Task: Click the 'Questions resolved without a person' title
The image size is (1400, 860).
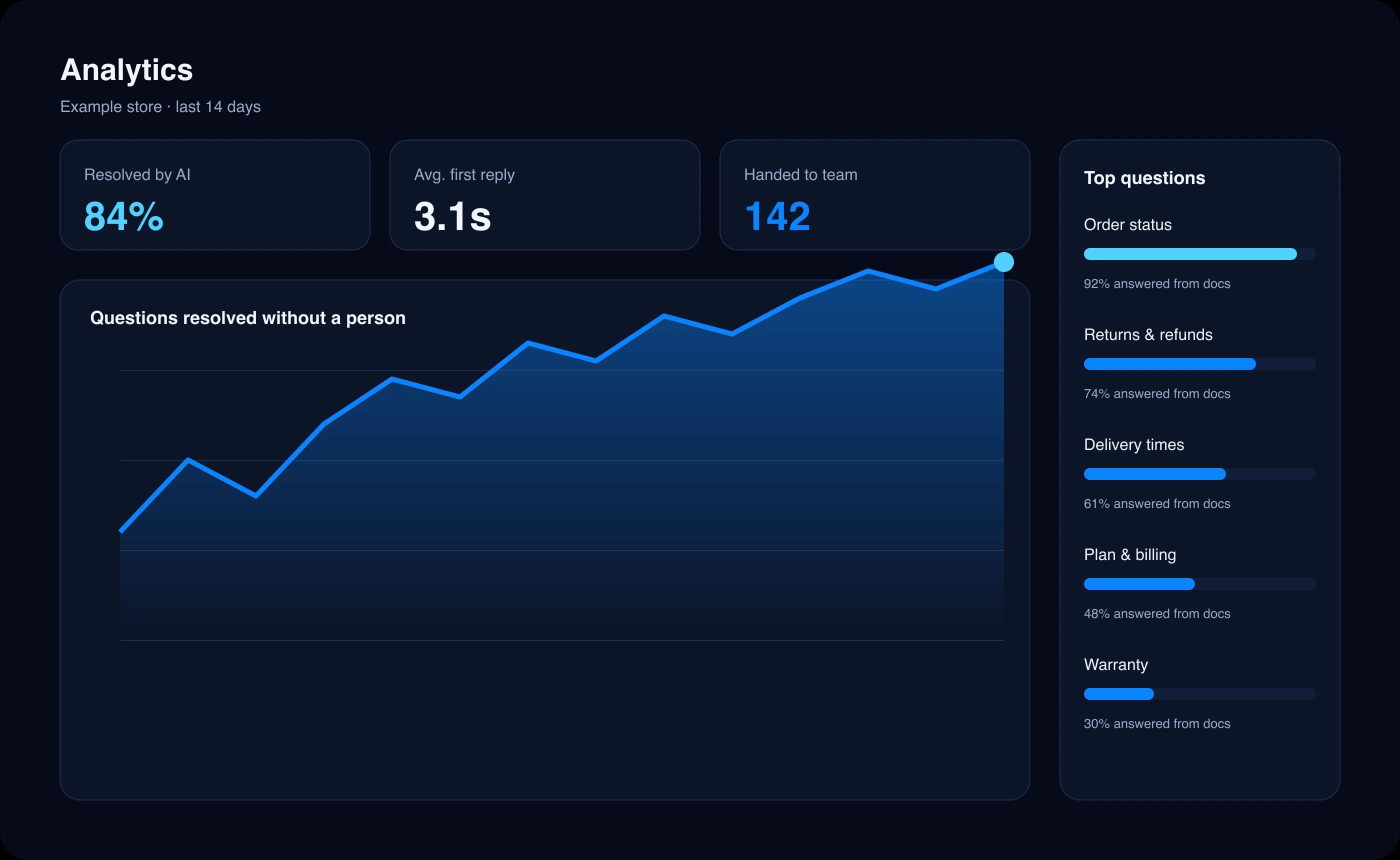Action: (248, 318)
